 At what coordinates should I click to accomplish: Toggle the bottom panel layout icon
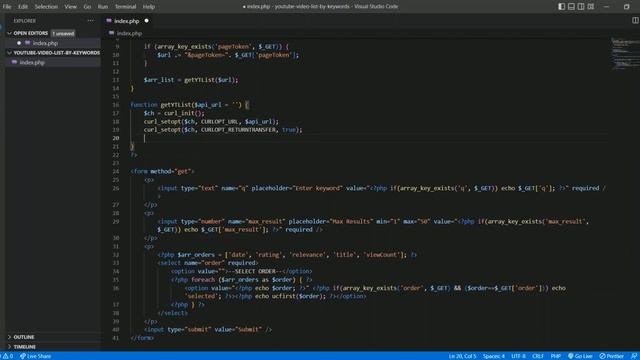click(571, 7)
